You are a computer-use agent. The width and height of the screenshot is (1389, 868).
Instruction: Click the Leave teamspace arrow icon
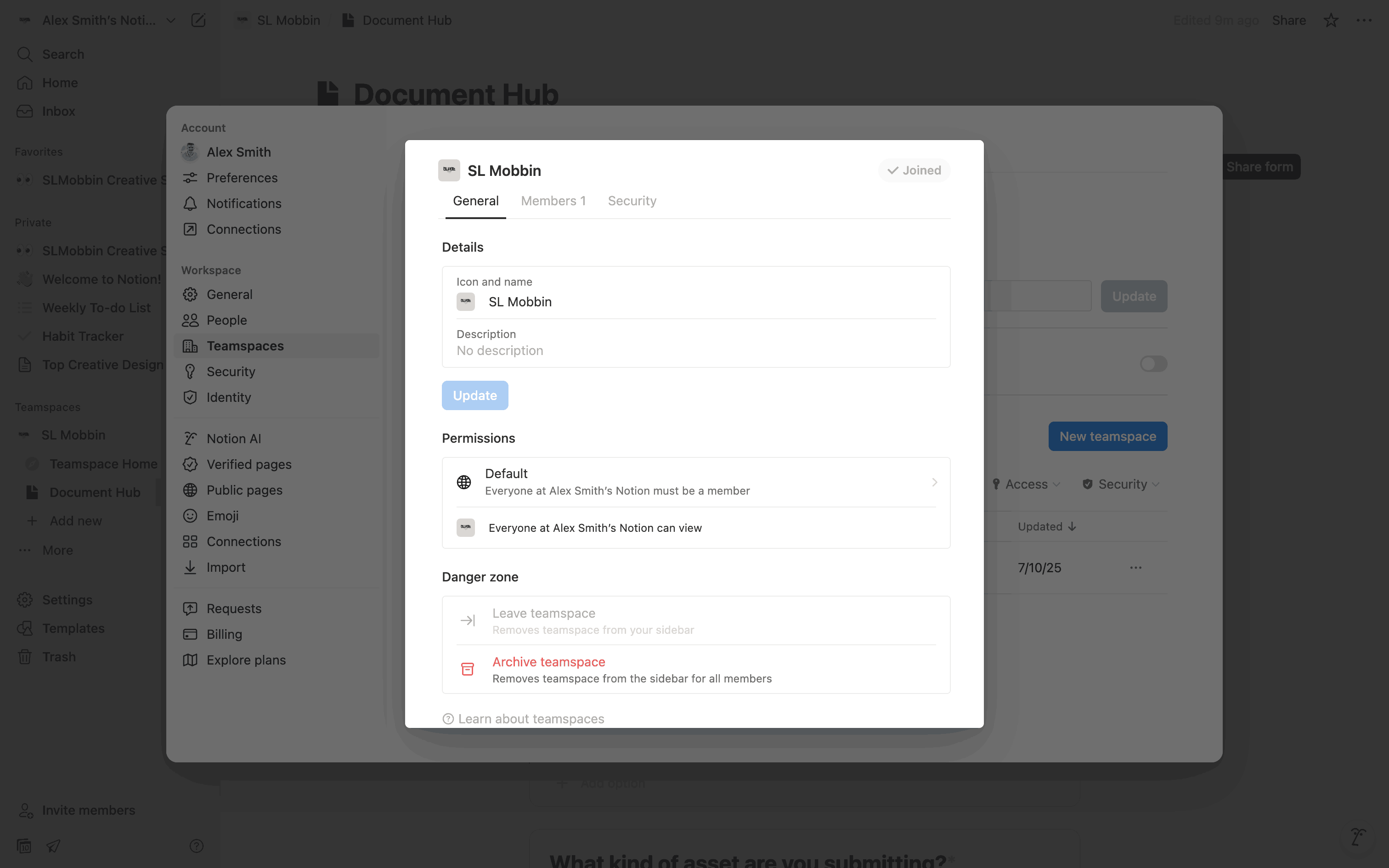pos(467,620)
